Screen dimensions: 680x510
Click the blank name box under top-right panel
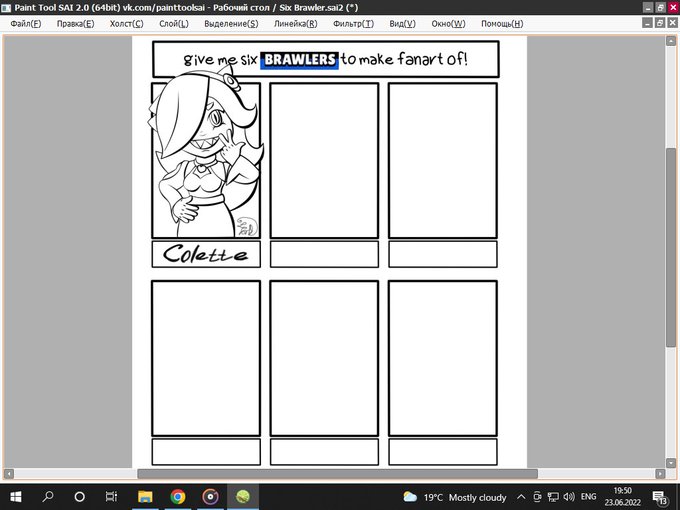pyautogui.click(x=443, y=254)
